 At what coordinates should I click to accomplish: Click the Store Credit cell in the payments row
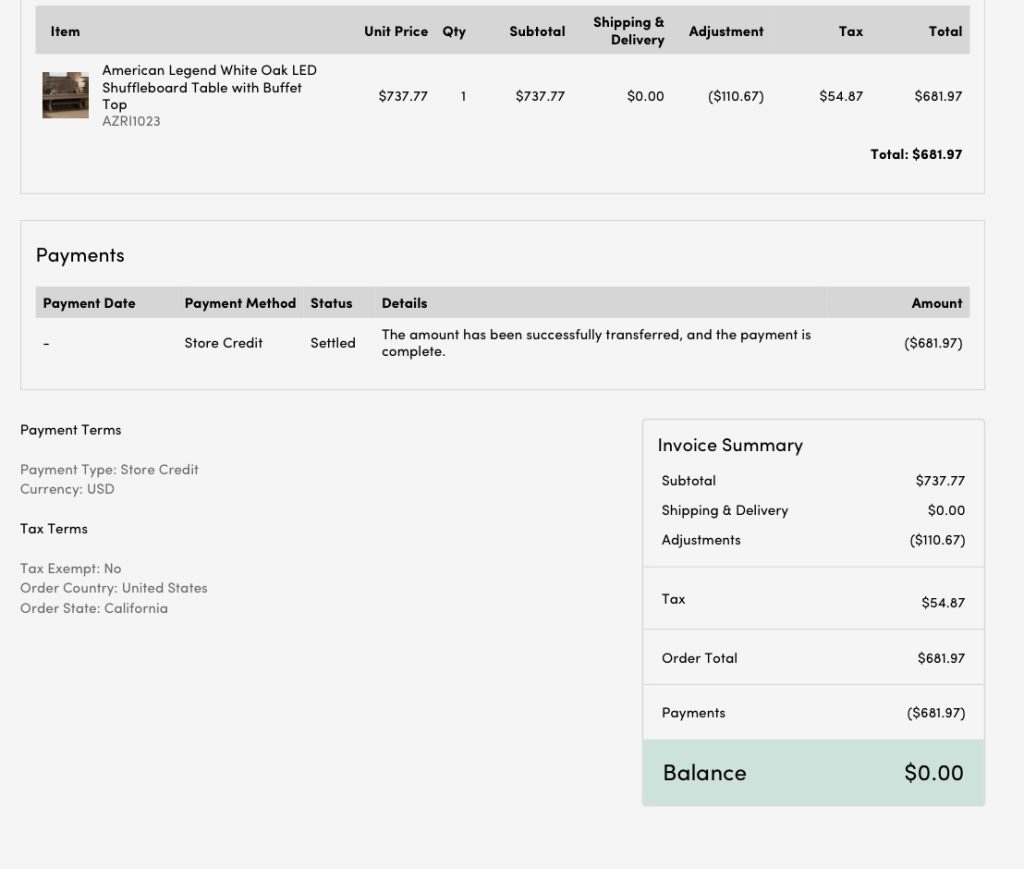(223, 343)
